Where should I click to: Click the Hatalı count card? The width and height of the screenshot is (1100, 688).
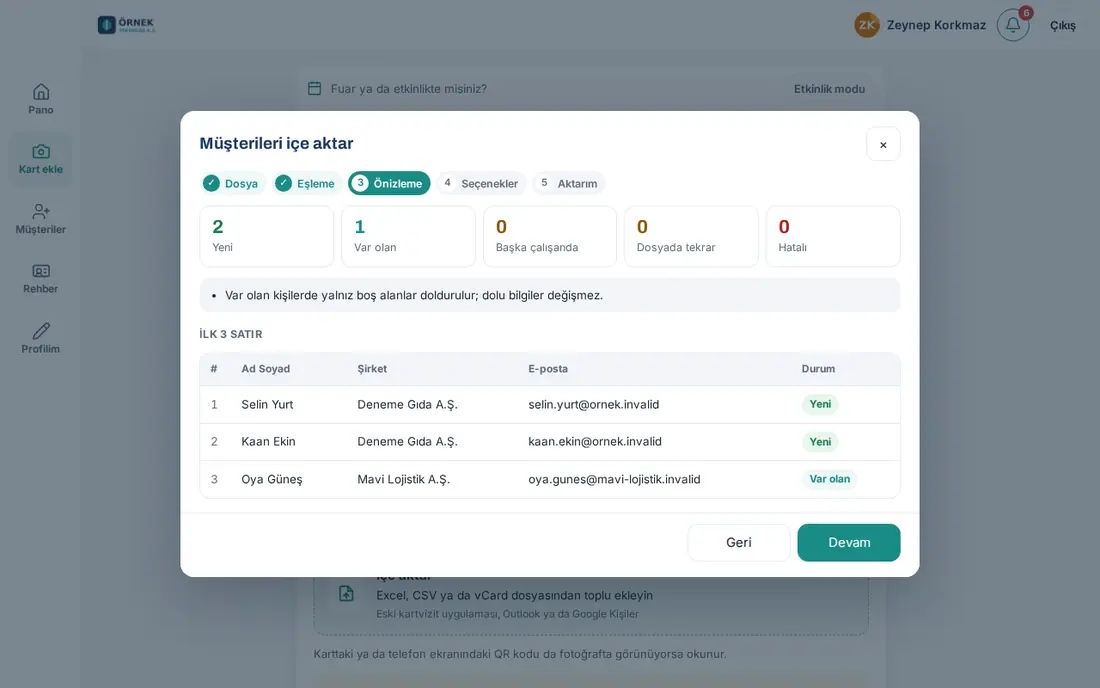coord(833,236)
